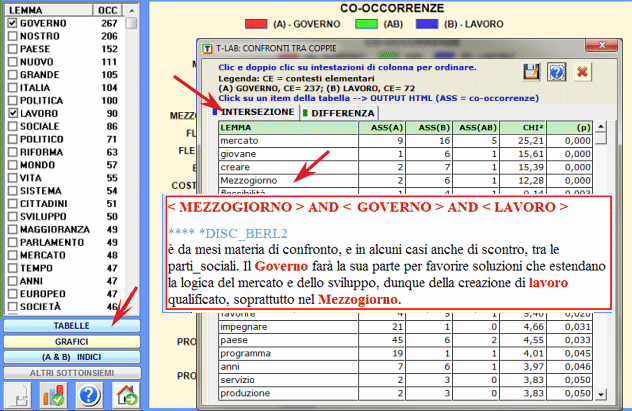Sort table by ASS(AB) column header
Image resolution: width=632 pixels, height=411 pixels.
(476, 128)
